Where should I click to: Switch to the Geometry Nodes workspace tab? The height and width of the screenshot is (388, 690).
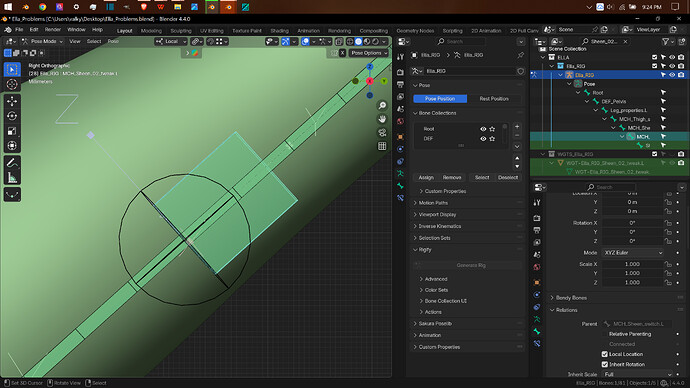click(415, 31)
